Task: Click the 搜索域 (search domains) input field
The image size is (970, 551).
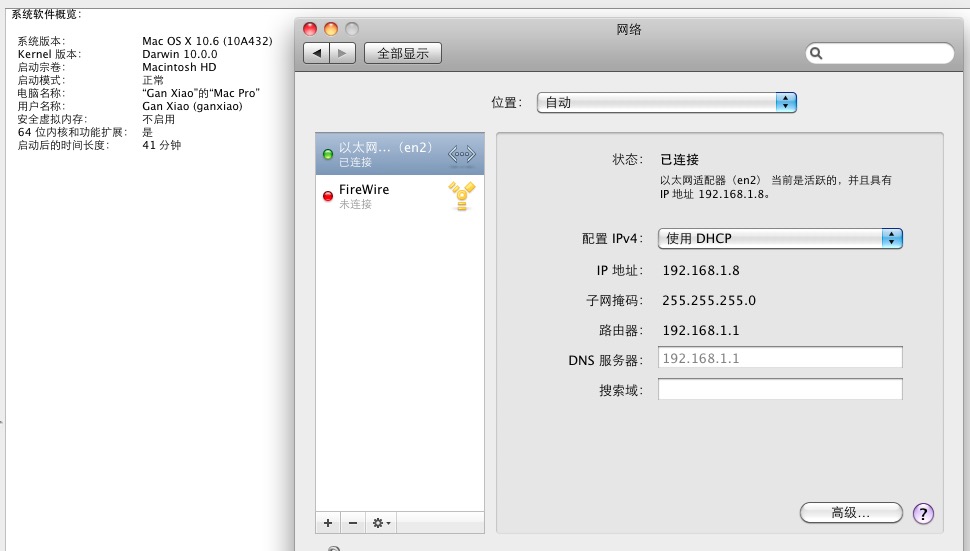Action: click(x=780, y=389)
